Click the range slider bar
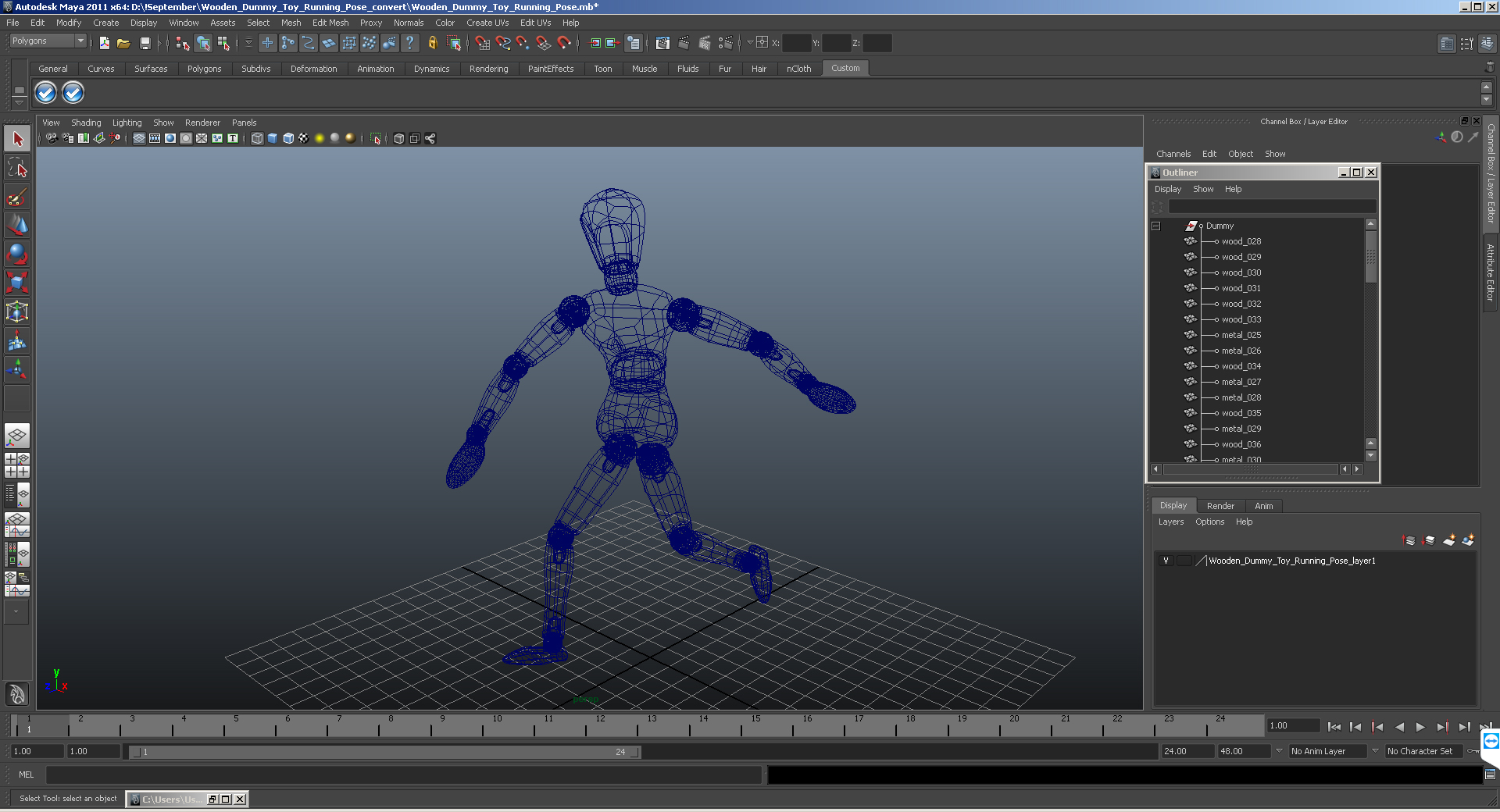The image size is (1500, 812). [x=385, y=752]
